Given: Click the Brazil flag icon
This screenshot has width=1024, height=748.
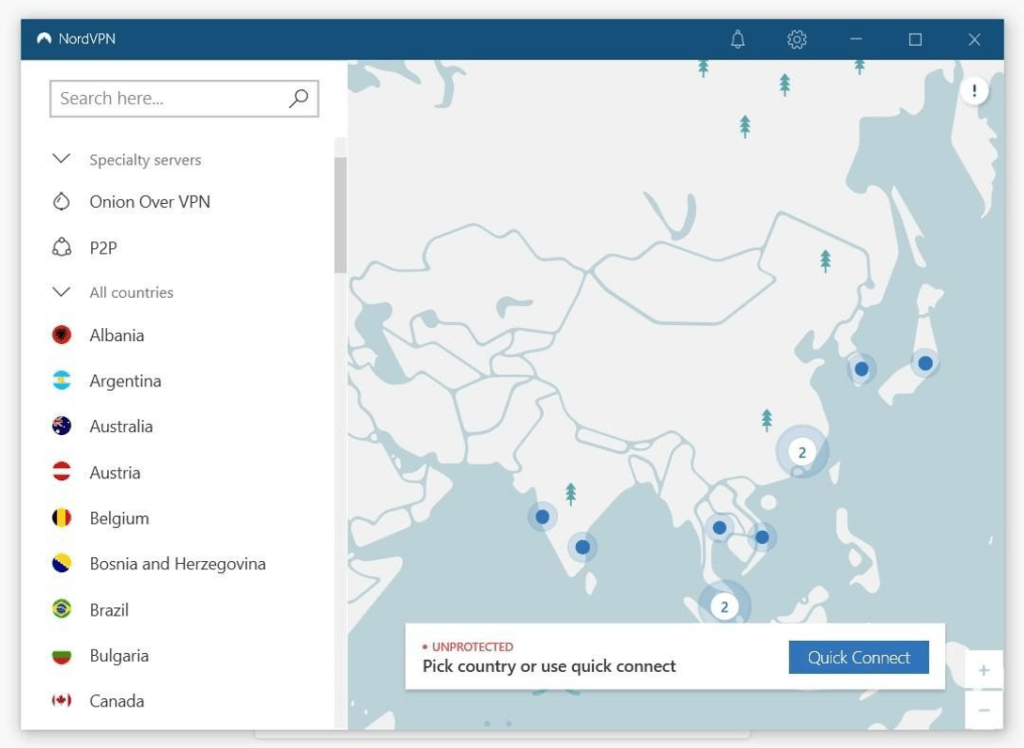Looking at the screenshot, I should [x=61, y=609].
